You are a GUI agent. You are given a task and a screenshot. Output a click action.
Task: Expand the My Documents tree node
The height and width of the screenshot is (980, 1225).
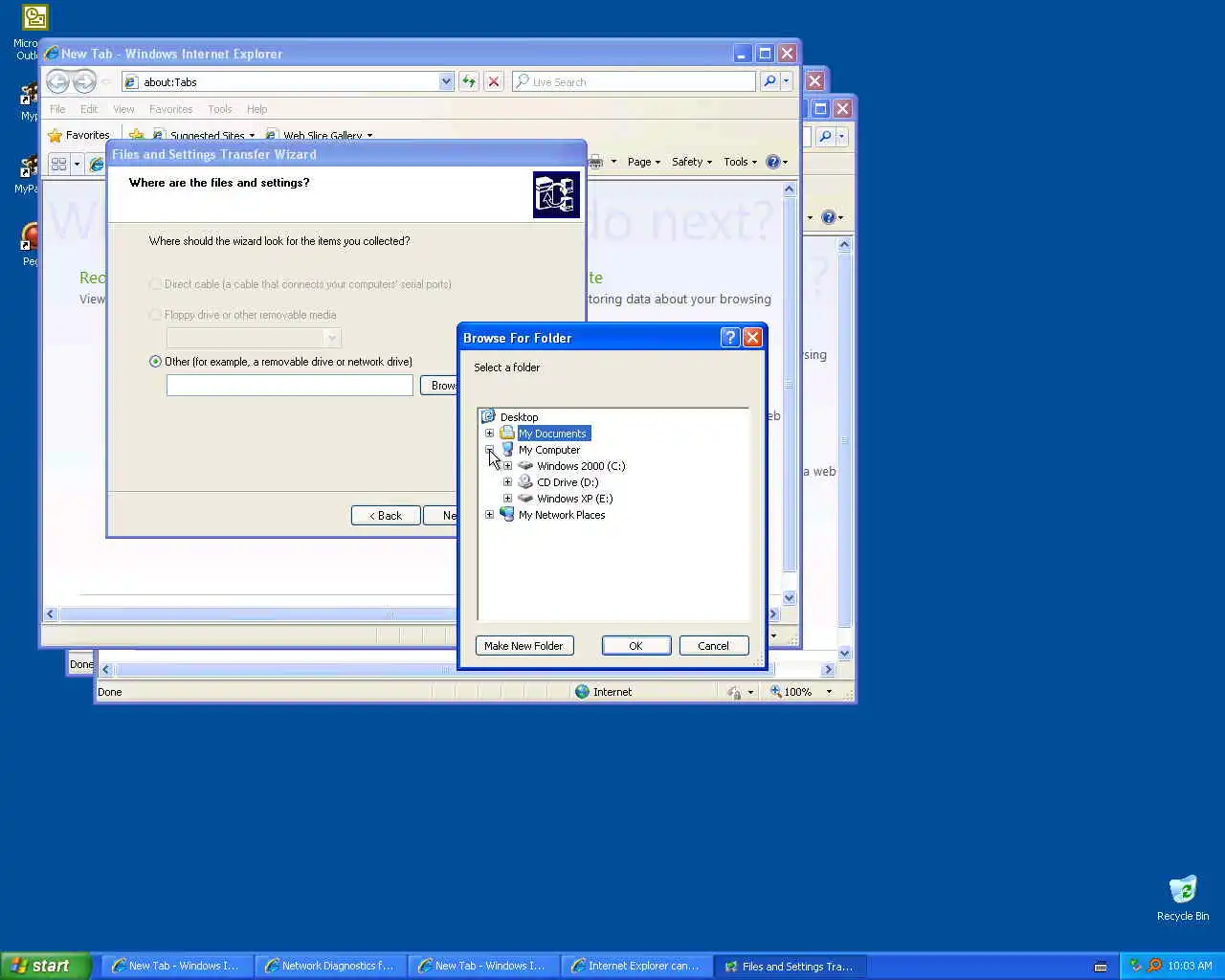pos(489,433)
